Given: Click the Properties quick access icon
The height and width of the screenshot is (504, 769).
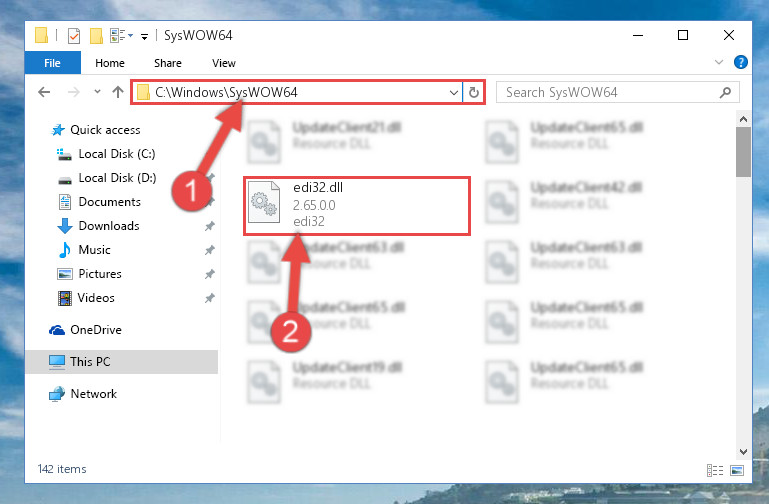Looking at the screenshot, I should tap(74, 35).
